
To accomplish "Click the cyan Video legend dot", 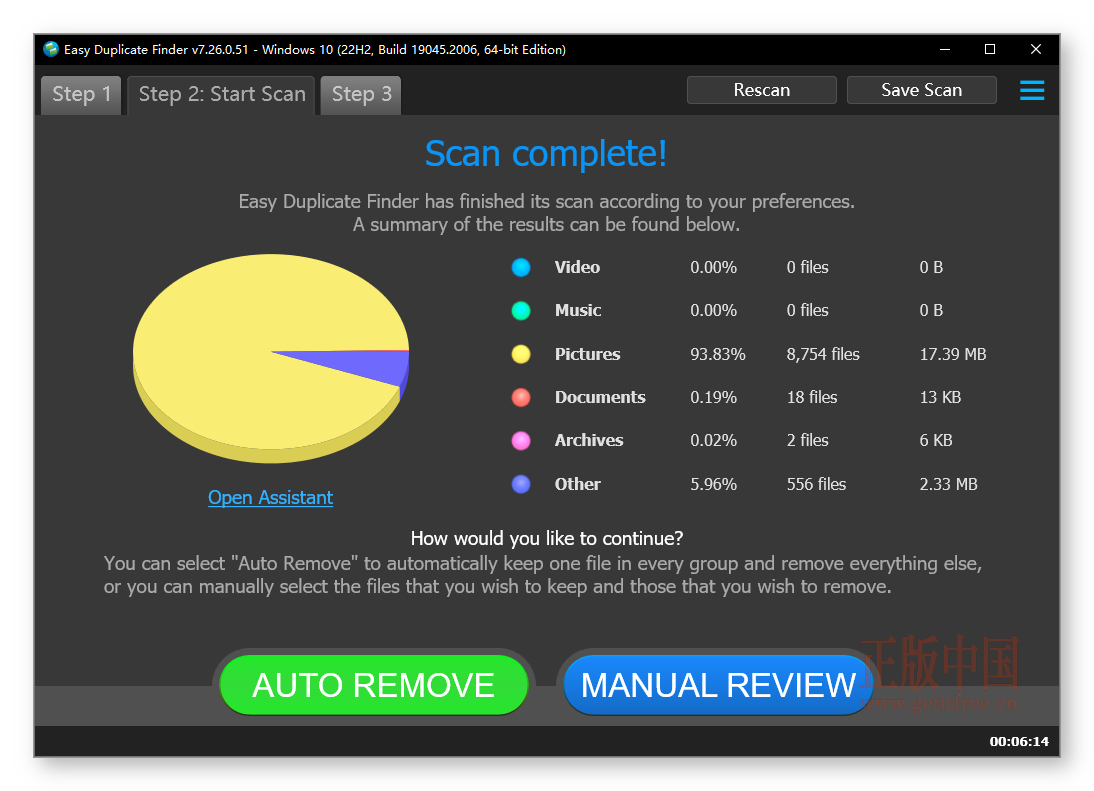I will [x=521, y=267].
